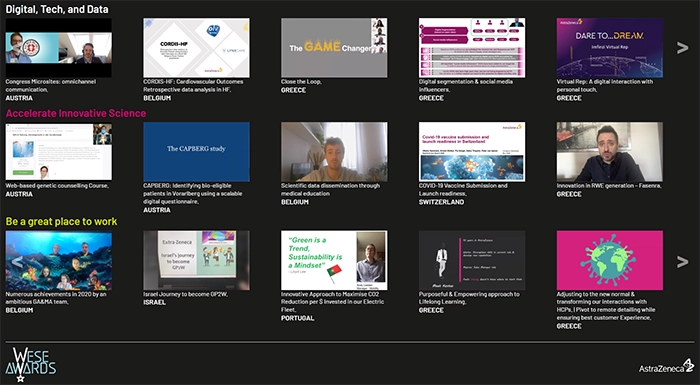700x385 pixels.
Task: Click Numerous achievements in 2020 title
Action: (x=56, y=298)
